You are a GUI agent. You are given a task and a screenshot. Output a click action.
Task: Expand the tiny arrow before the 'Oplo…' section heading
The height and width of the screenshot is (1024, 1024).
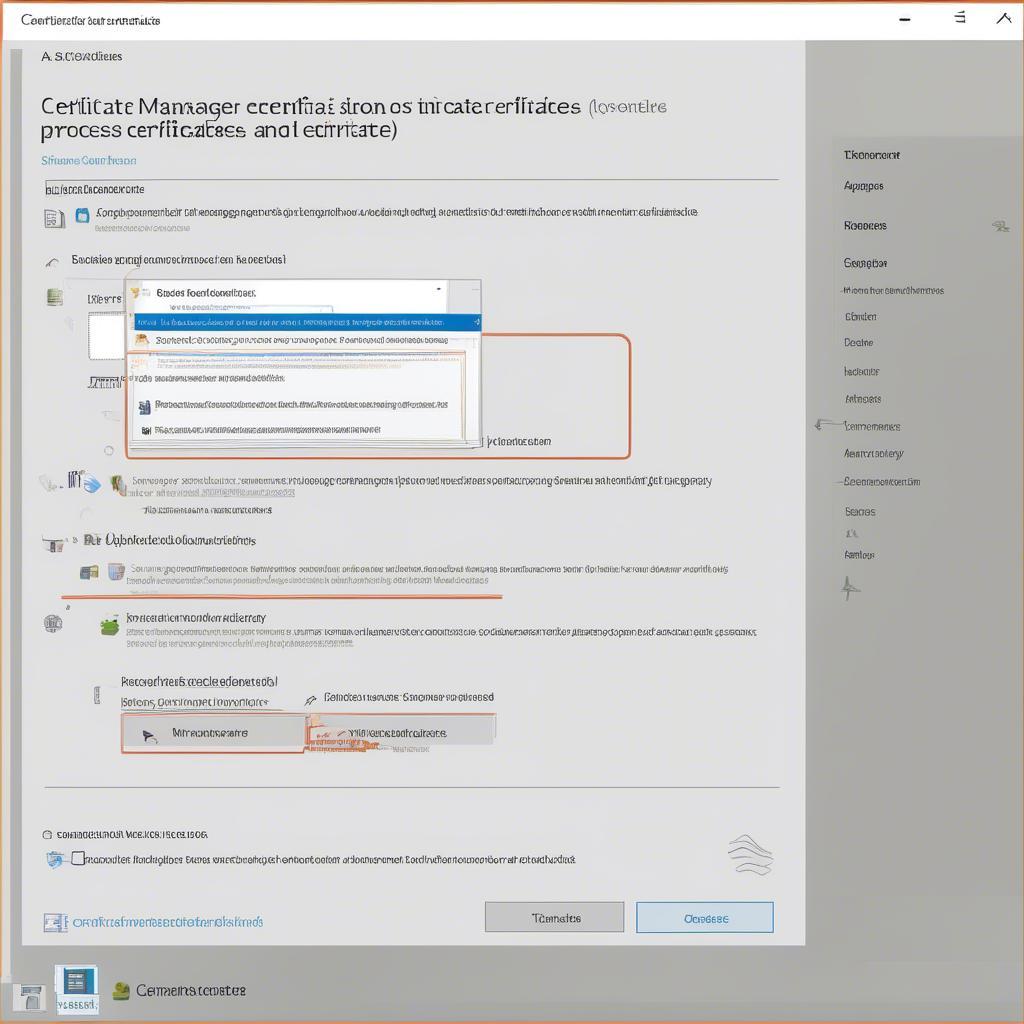[x=75, y=540]
